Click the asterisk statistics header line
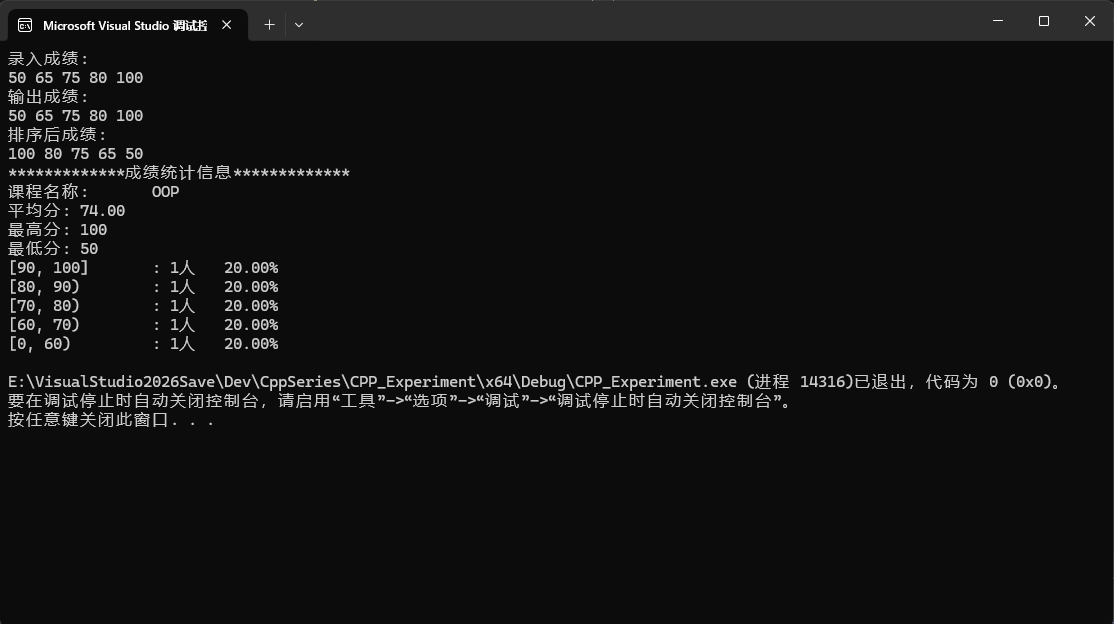The width and height of the screenshot is (1114, 624). (178, 173)
